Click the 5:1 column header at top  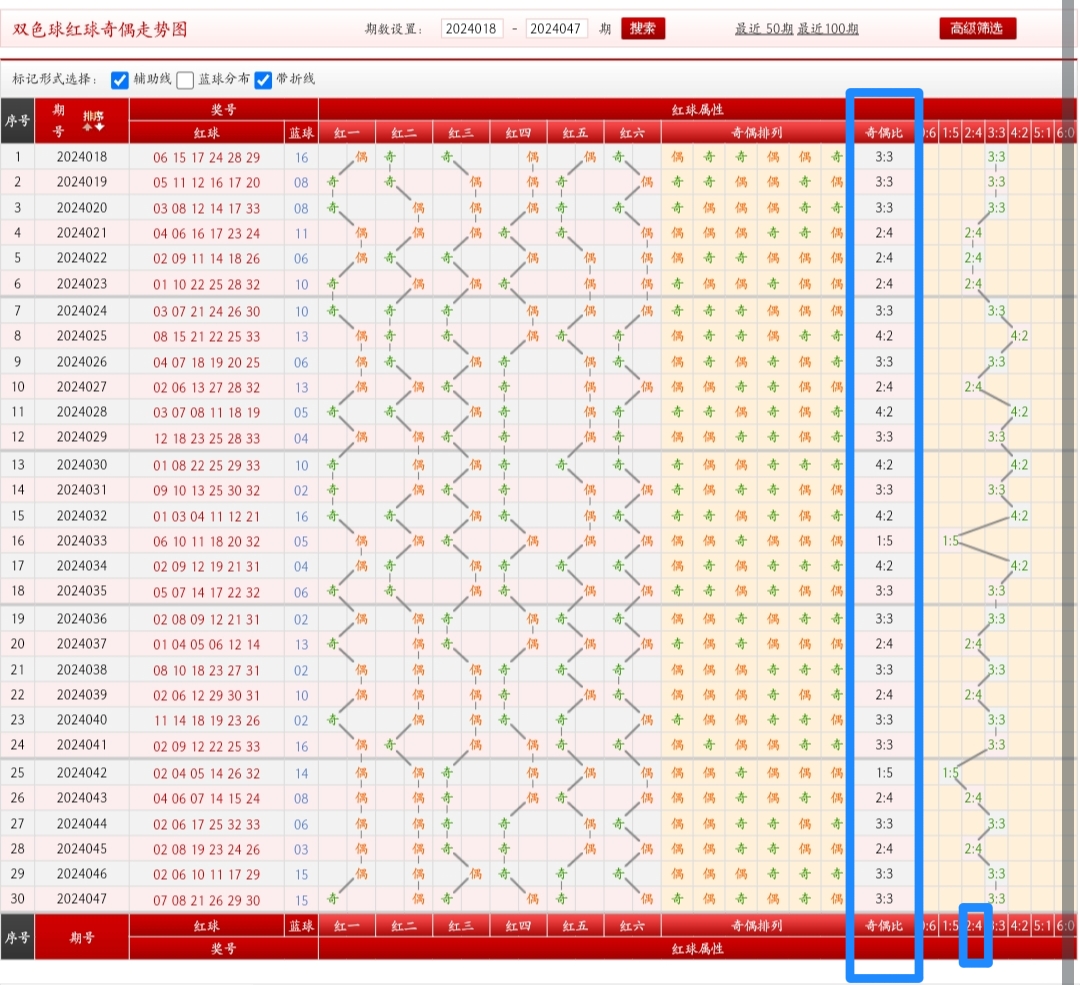click(1042, 133)
